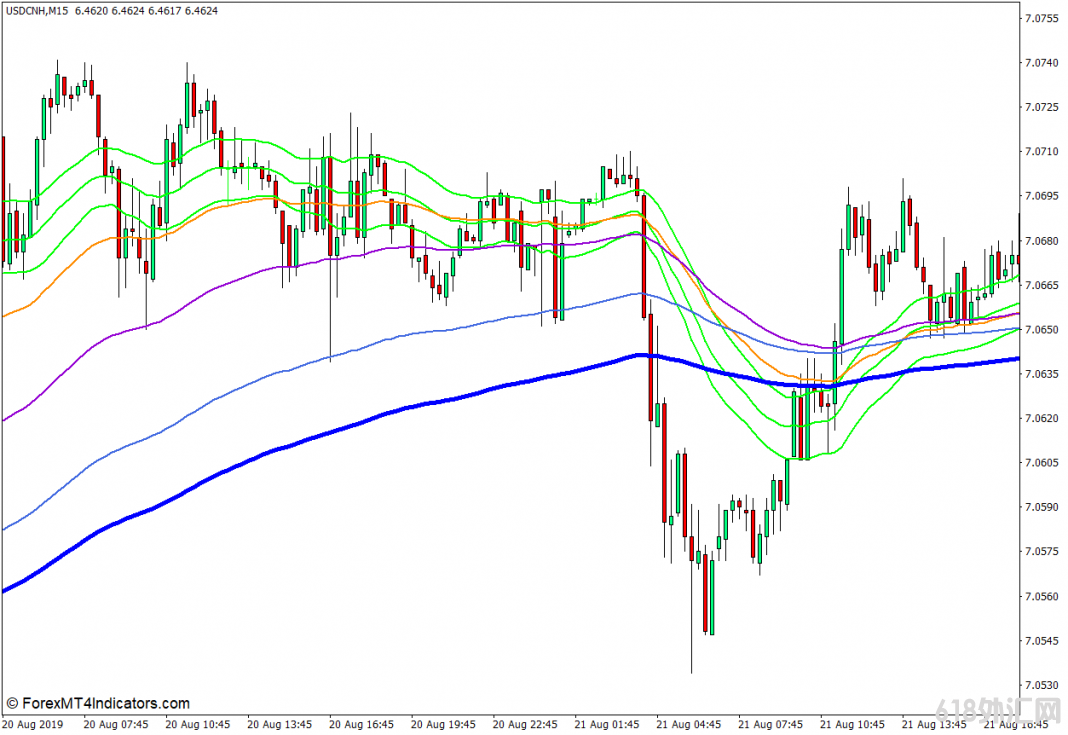The width and height of the screenshot is (1068, 735).
Task: Click the 7.0650 price axis label
Action: coord(1041,330)
